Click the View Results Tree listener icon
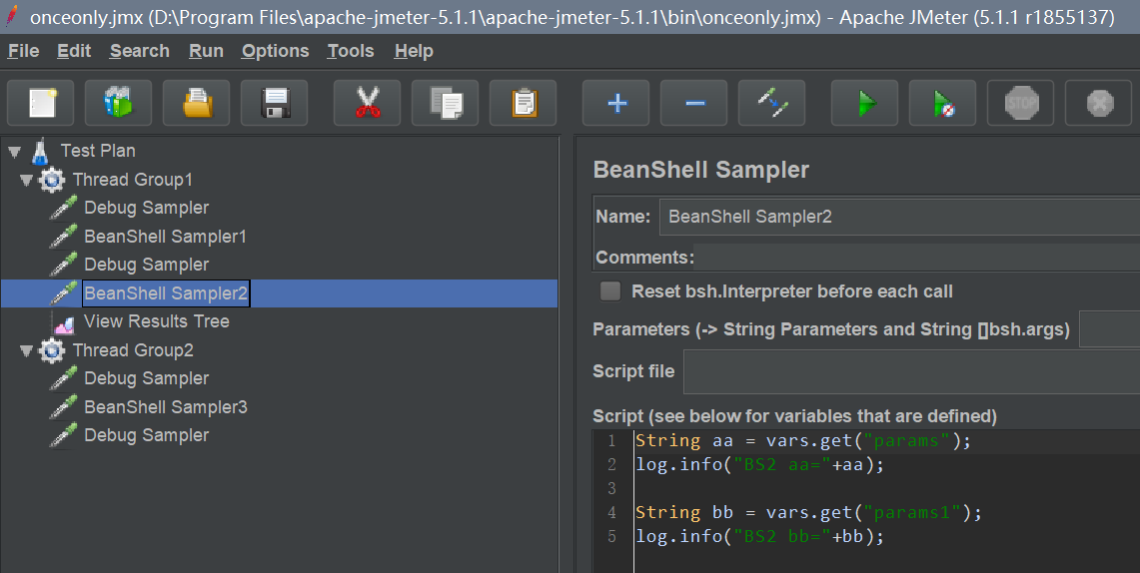The image size is (1140, 573). pos(64,322)
